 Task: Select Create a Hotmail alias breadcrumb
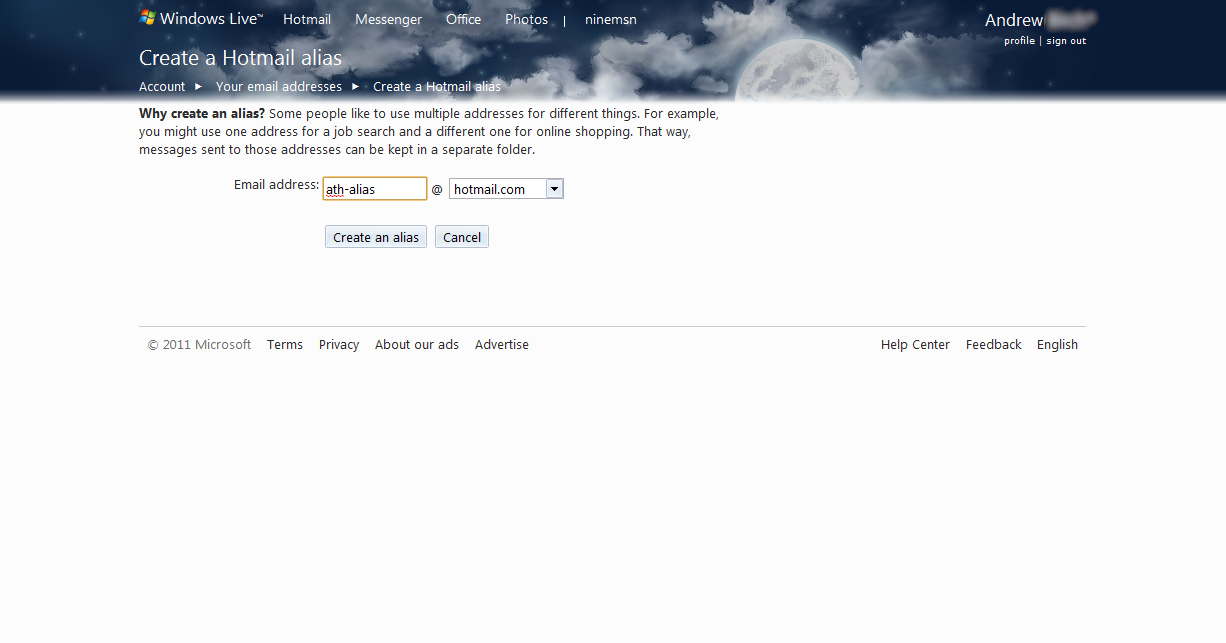(437, 86)
